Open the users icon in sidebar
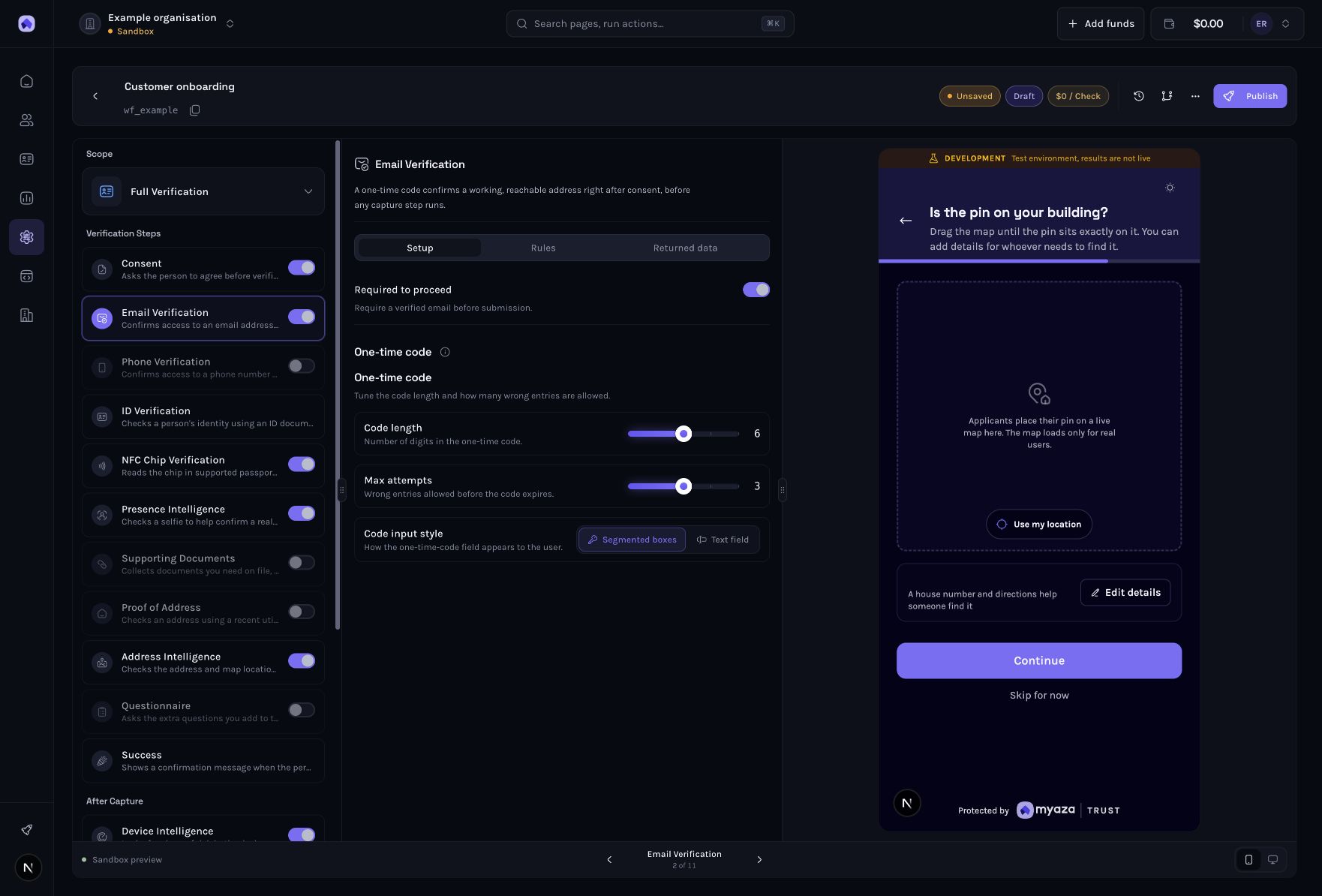Image resolution: width=1322 pixels, height=896 pixels. 26,120
